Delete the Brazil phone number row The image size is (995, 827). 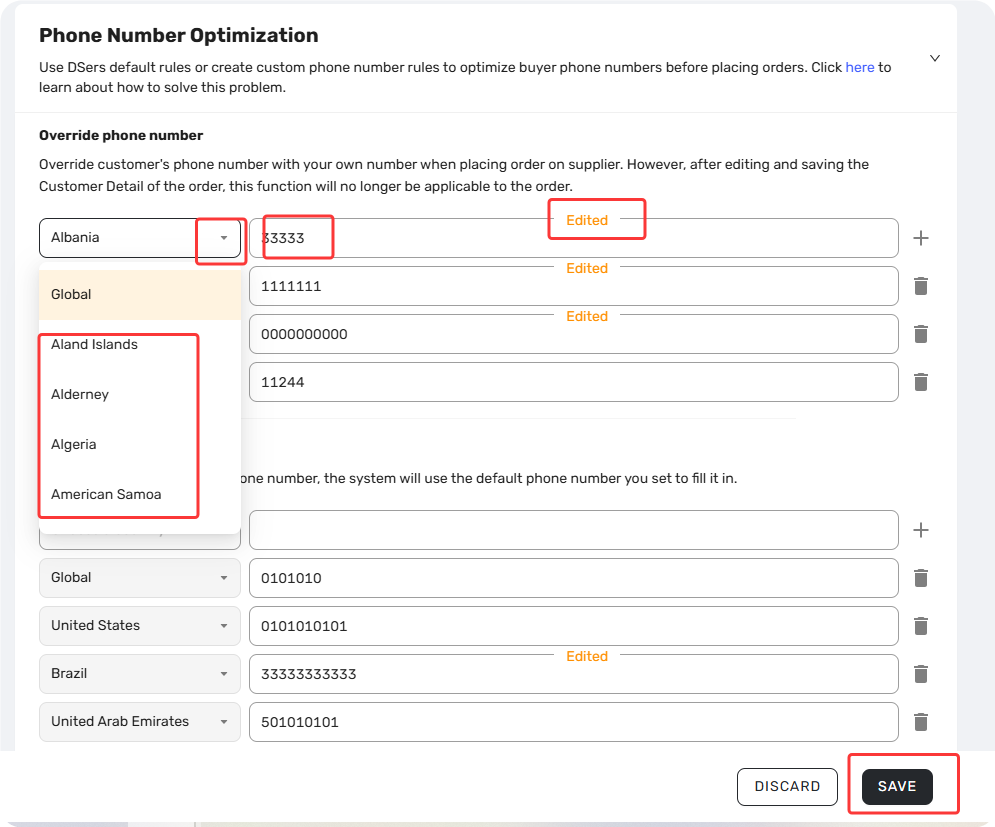coord(921,674)
